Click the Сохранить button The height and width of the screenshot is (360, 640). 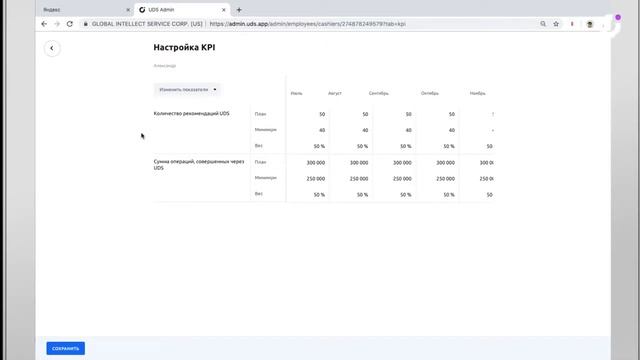pyautogui.click(x=66, y=349)
